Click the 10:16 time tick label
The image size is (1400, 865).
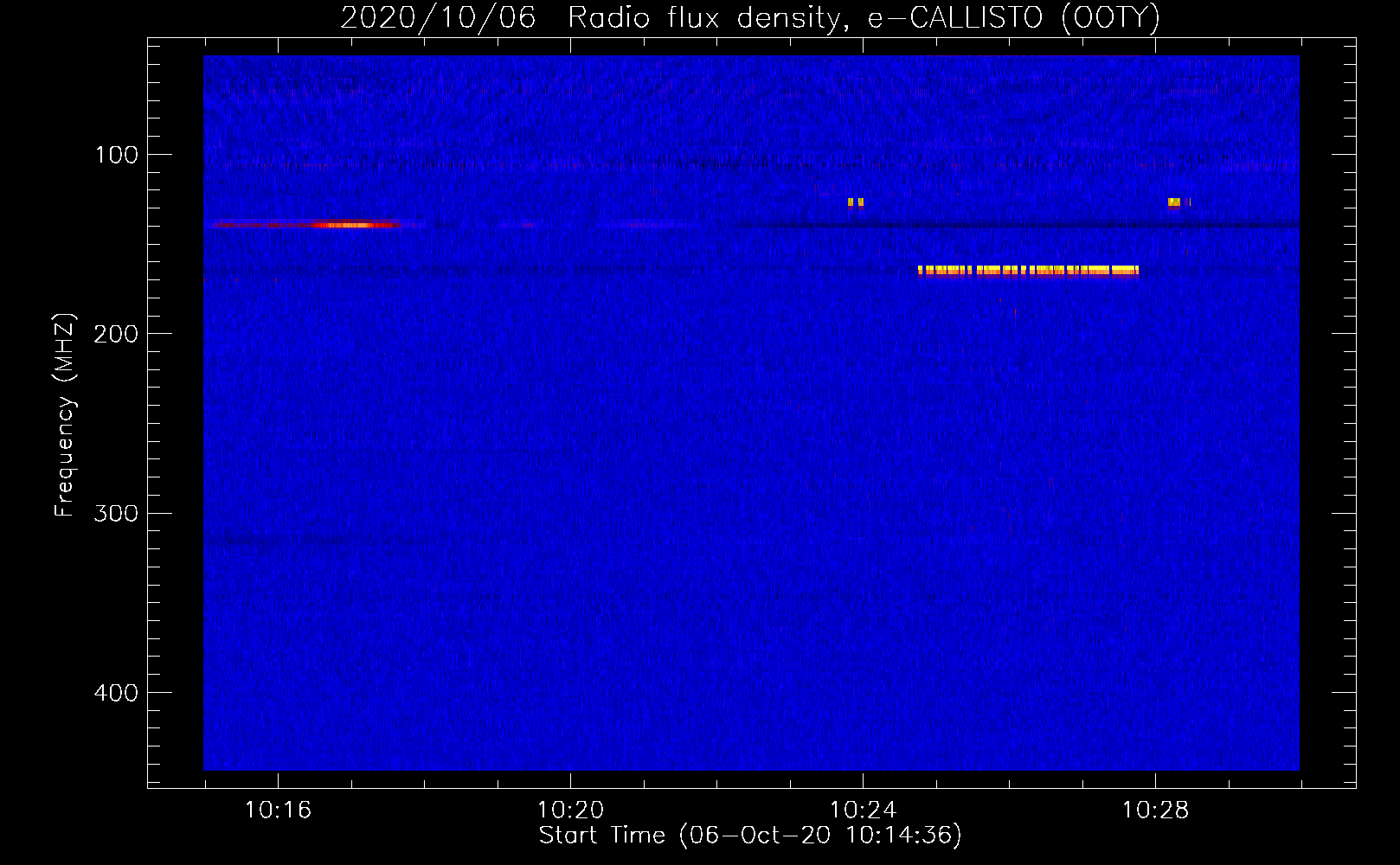pyautogui.click(x=278, y=810)
